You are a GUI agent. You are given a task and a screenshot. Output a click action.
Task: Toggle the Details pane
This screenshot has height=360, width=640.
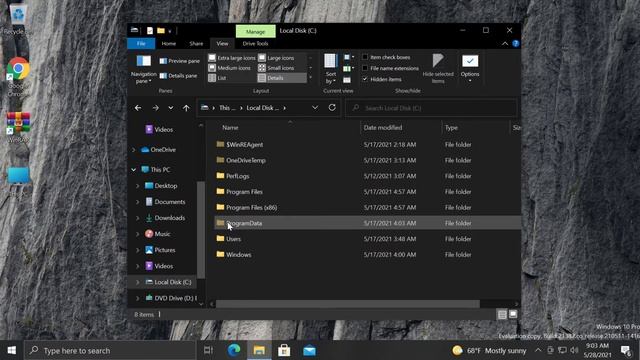click(x=178, y=76)
